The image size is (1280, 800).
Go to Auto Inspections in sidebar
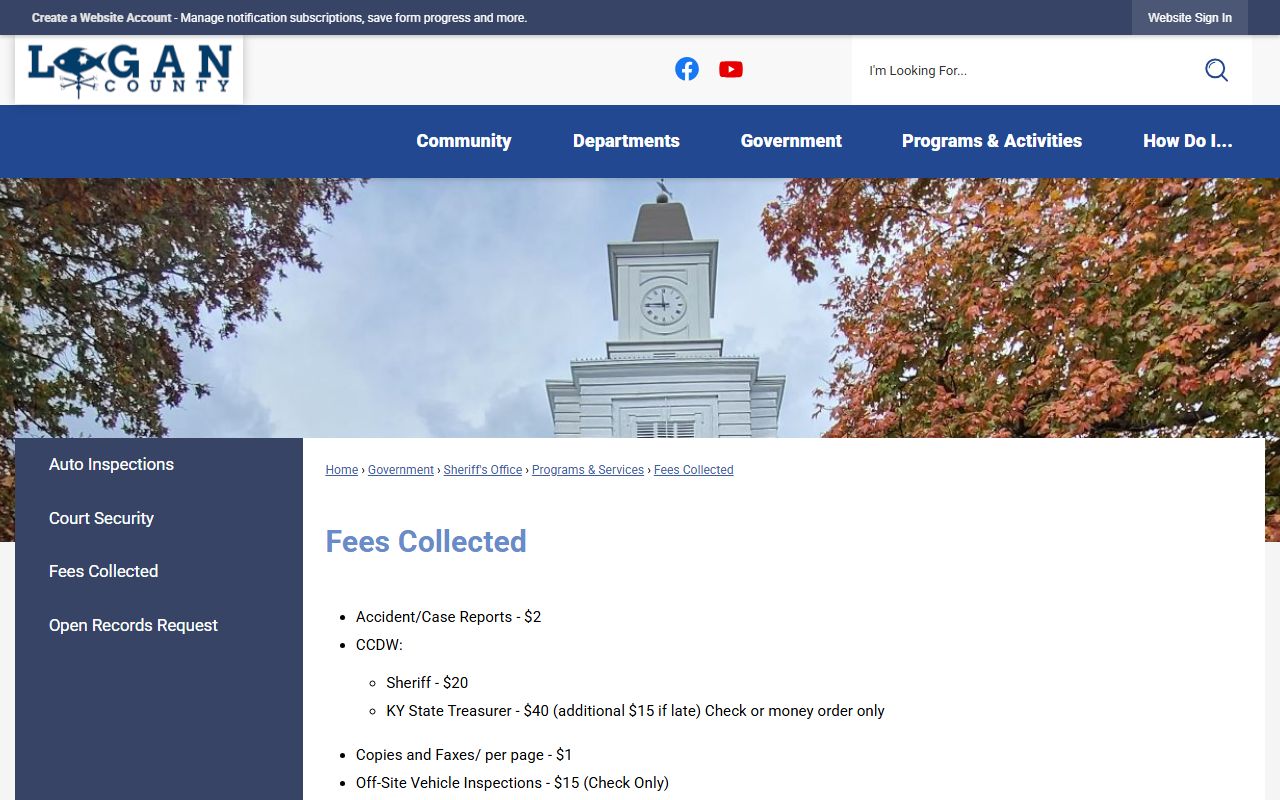[111, 464]
